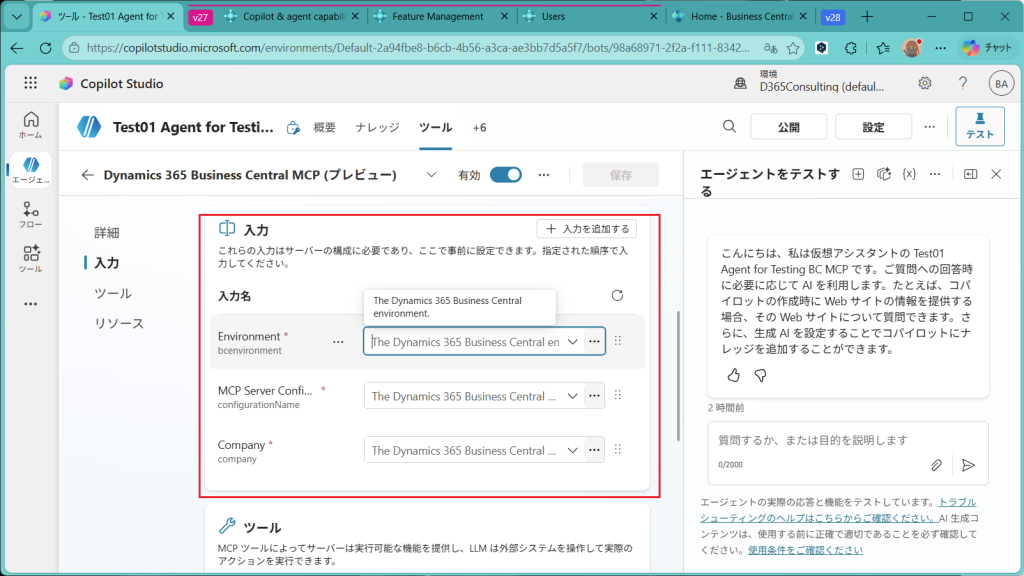This screenshot has height=576, width=1024.
Task: Toggle the 有効 switch off
Action: 506,175
